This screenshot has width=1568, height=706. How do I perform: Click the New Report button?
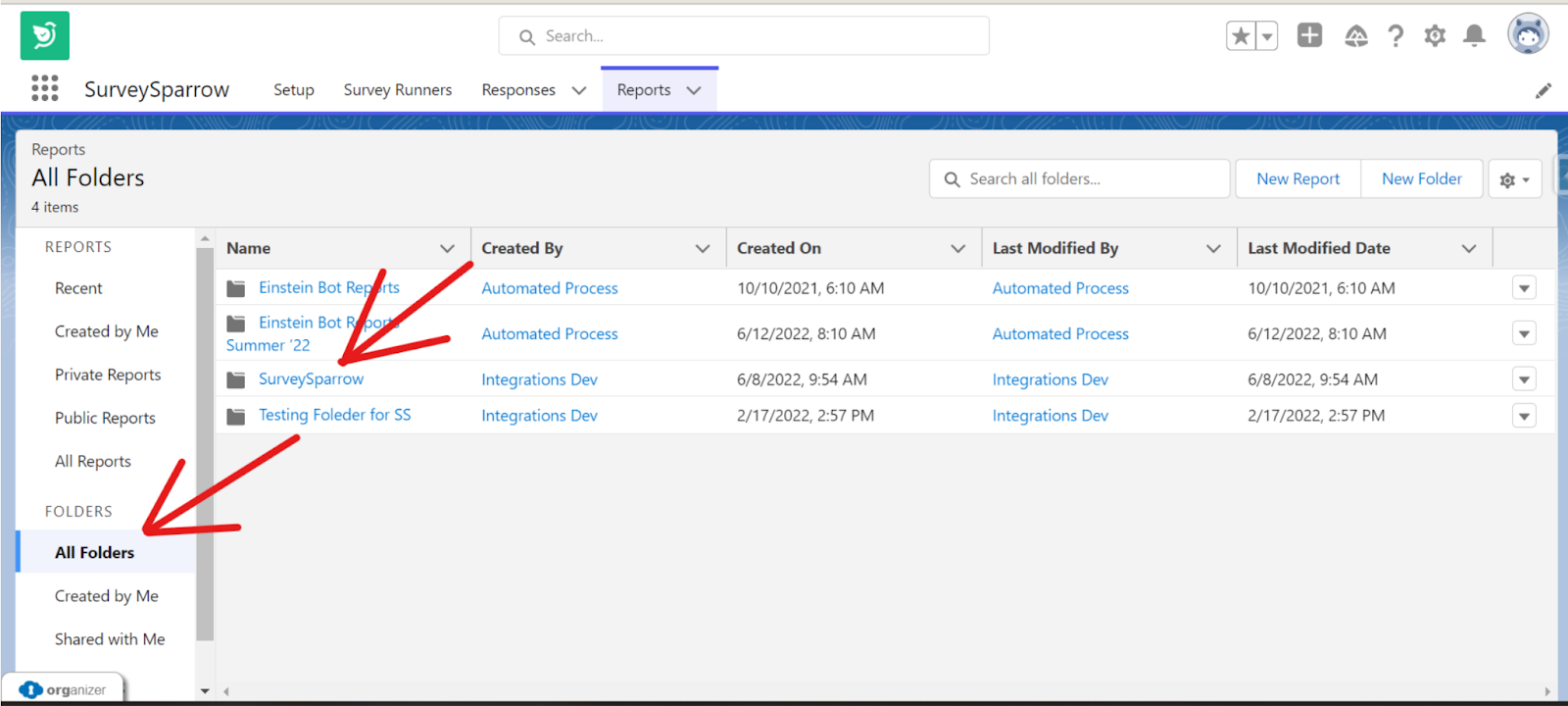(1298, 179)
